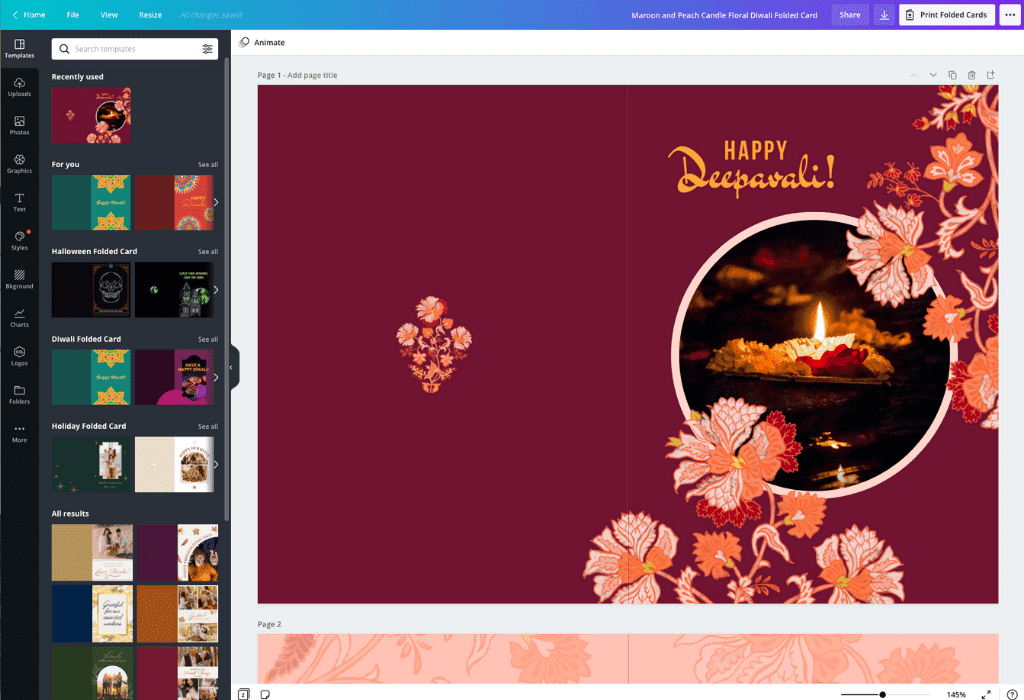Open the notes icon in bottom bar
1024x700 pixels.
265,694
